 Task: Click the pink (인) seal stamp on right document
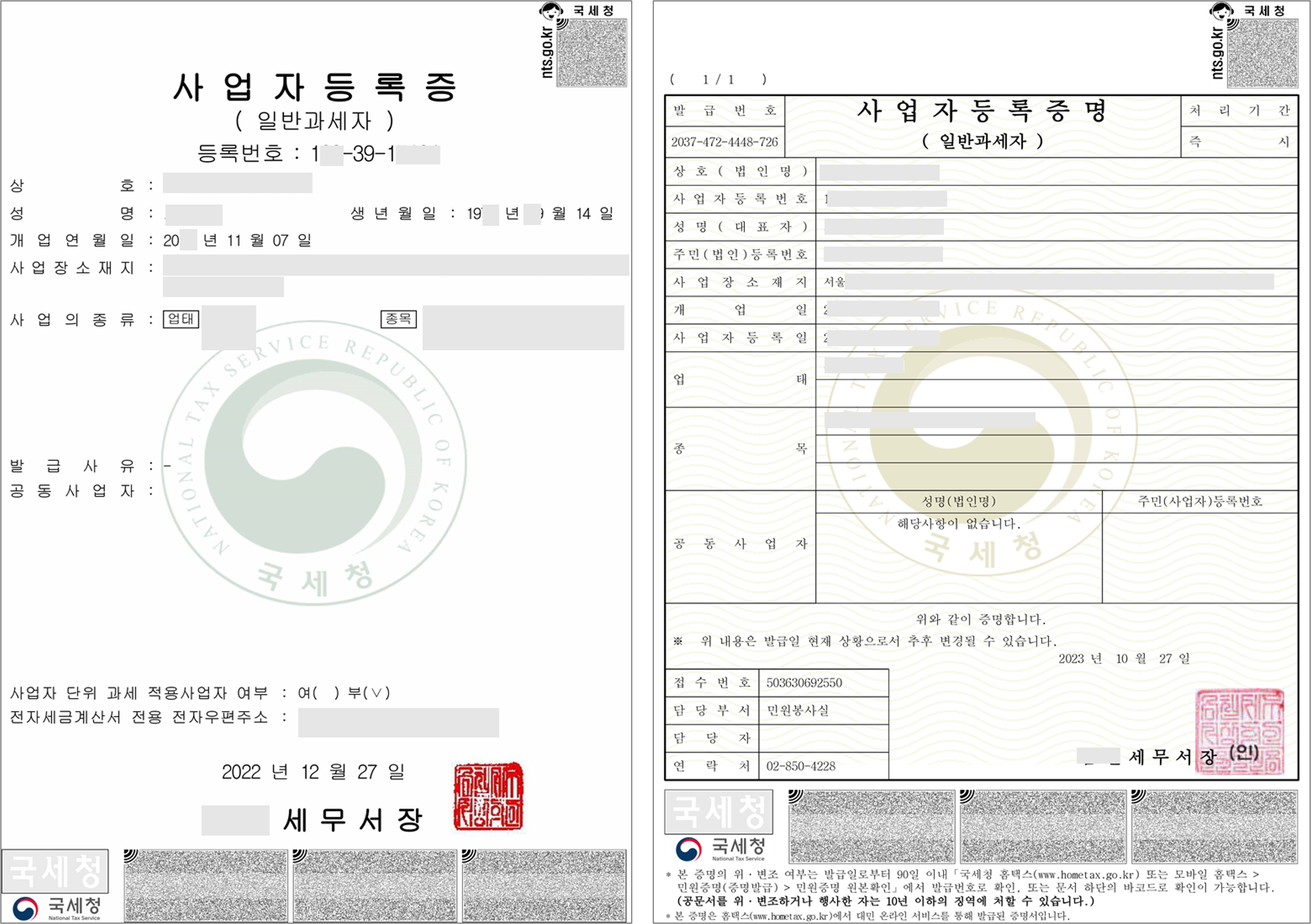click(x=1239, y=732)
